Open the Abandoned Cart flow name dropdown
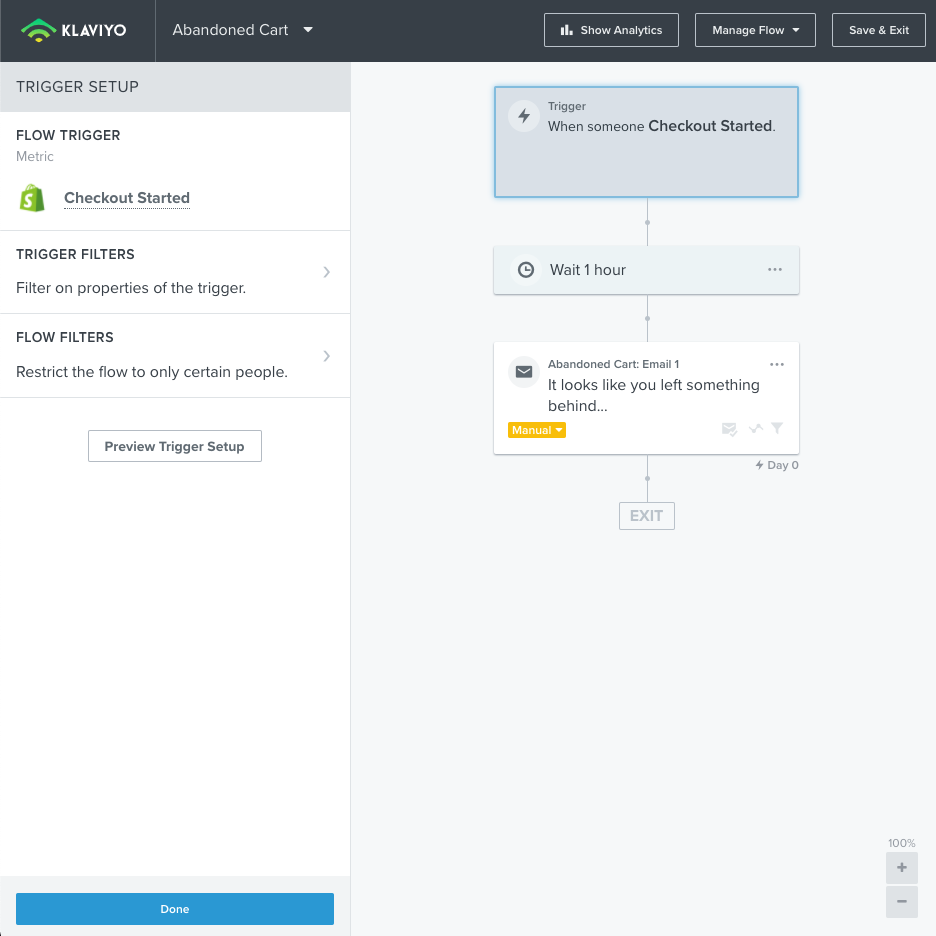The image size is (936, 936). (x=308, y=30)
